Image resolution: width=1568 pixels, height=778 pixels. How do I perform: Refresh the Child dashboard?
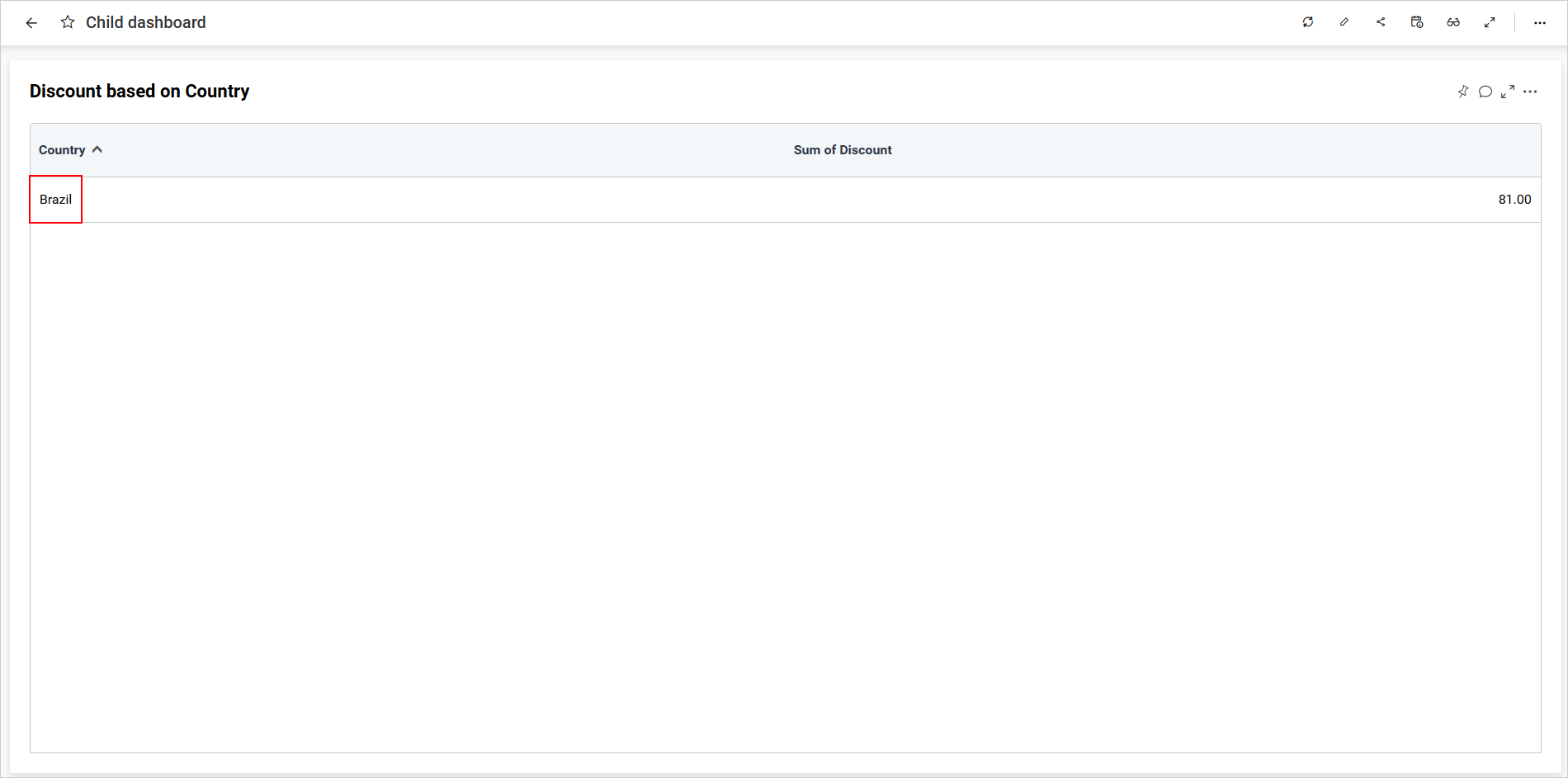1308,22
